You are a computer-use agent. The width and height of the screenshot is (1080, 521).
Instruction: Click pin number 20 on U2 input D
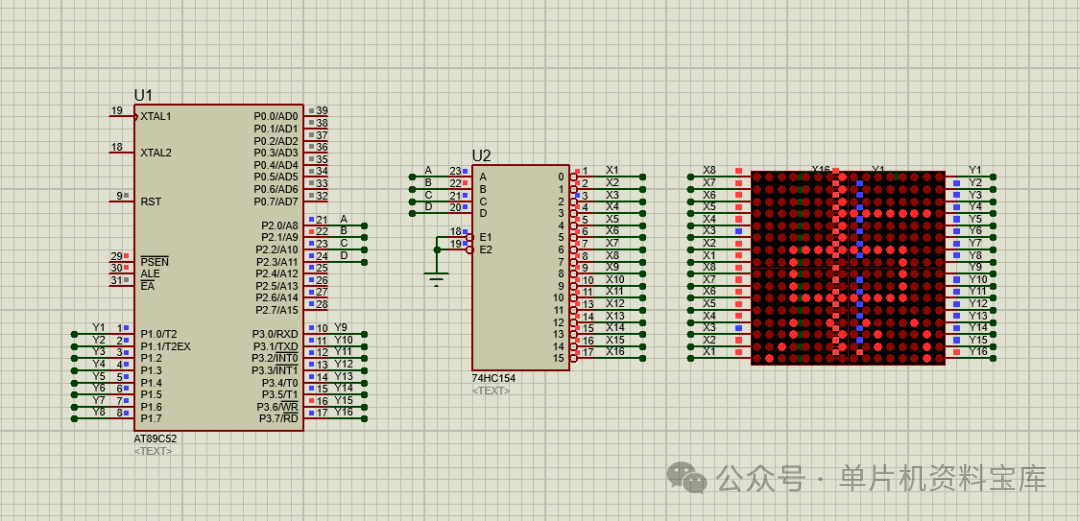(455, 207)
